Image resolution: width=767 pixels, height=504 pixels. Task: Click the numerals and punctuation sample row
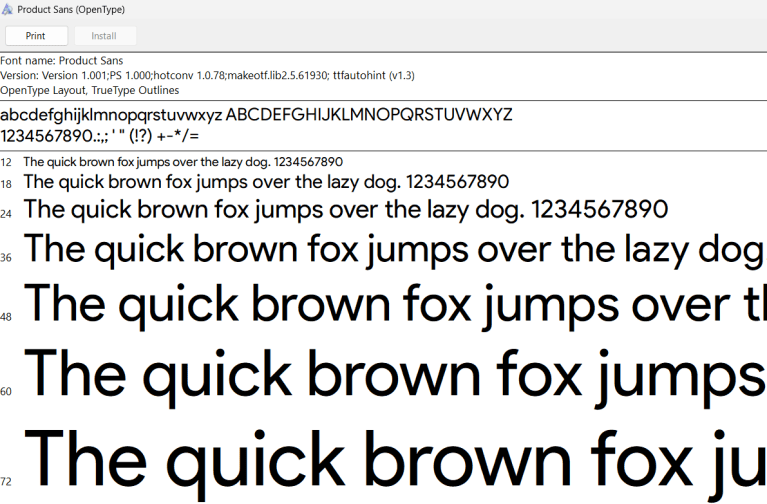click(x=100, y=135)
